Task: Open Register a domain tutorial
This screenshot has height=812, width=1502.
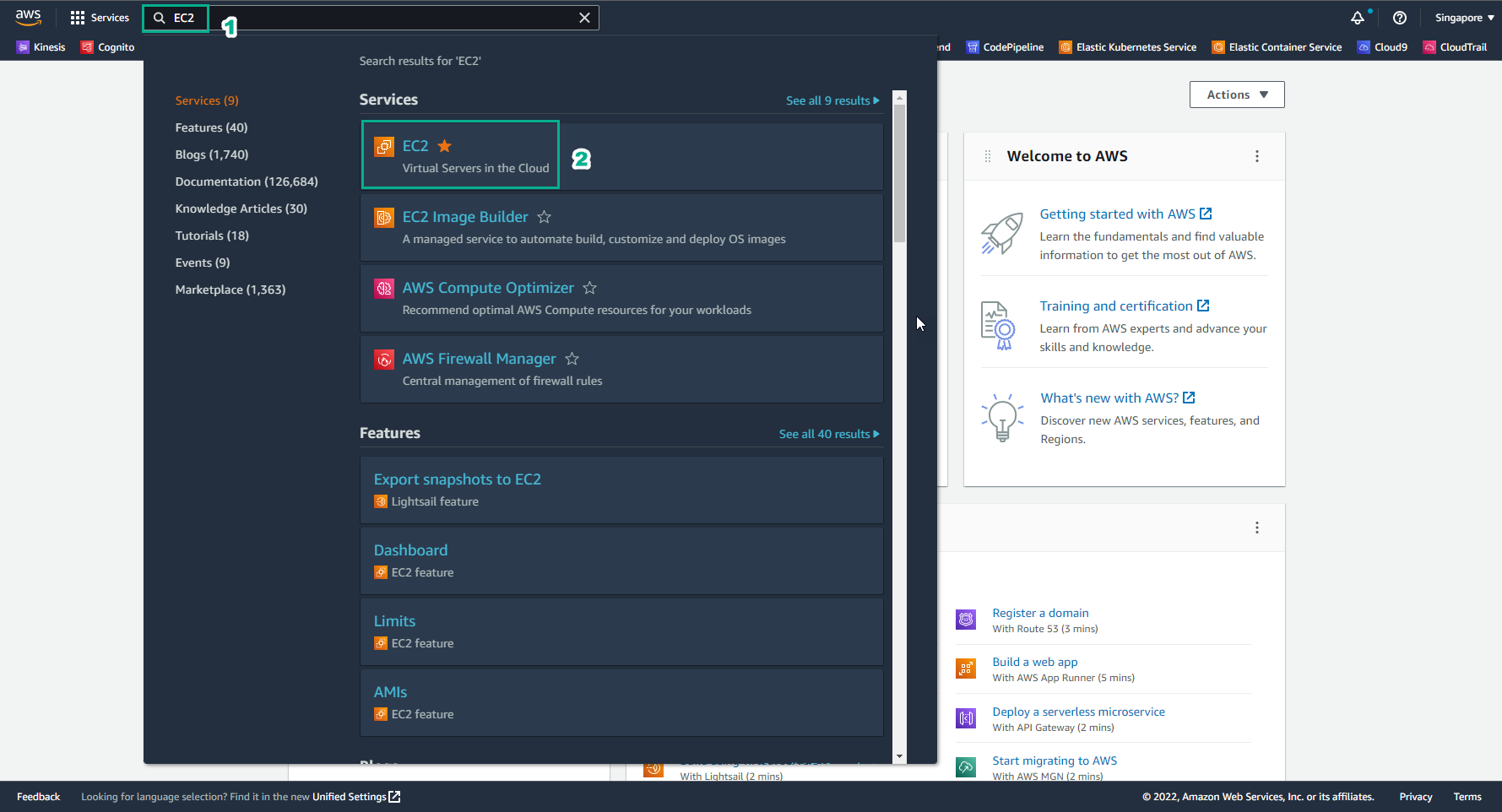Action: [1040, 613]
